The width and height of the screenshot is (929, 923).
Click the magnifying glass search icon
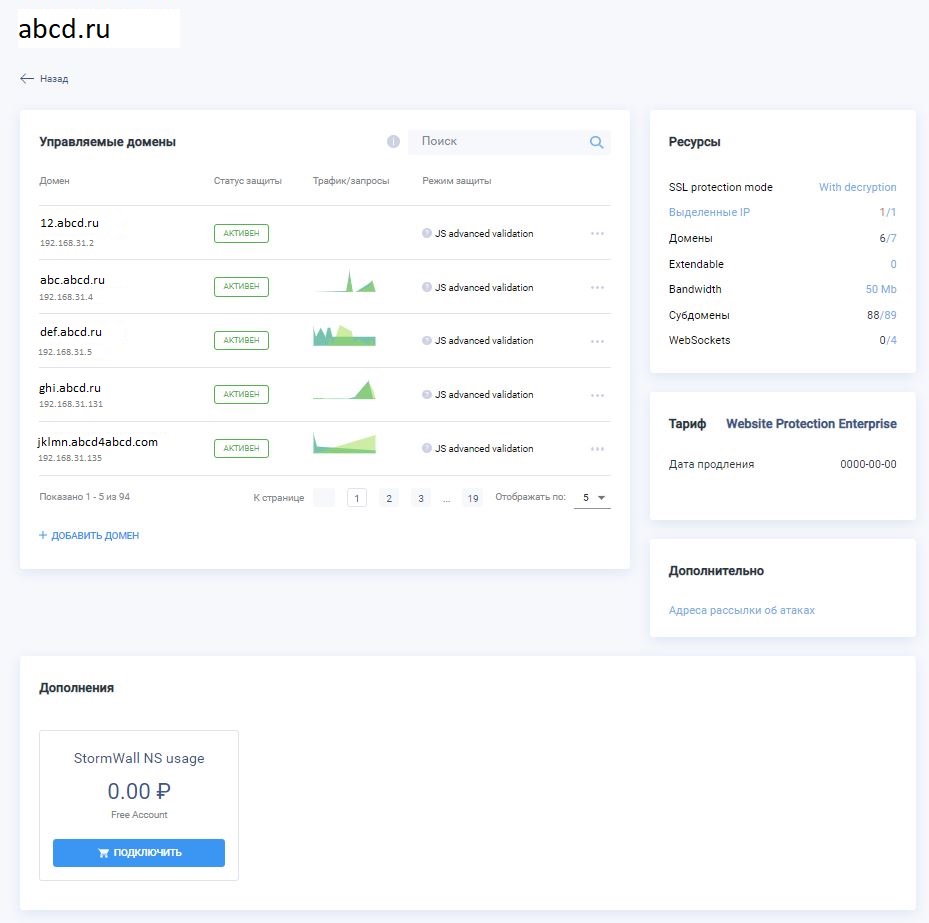tap(597, 142)
